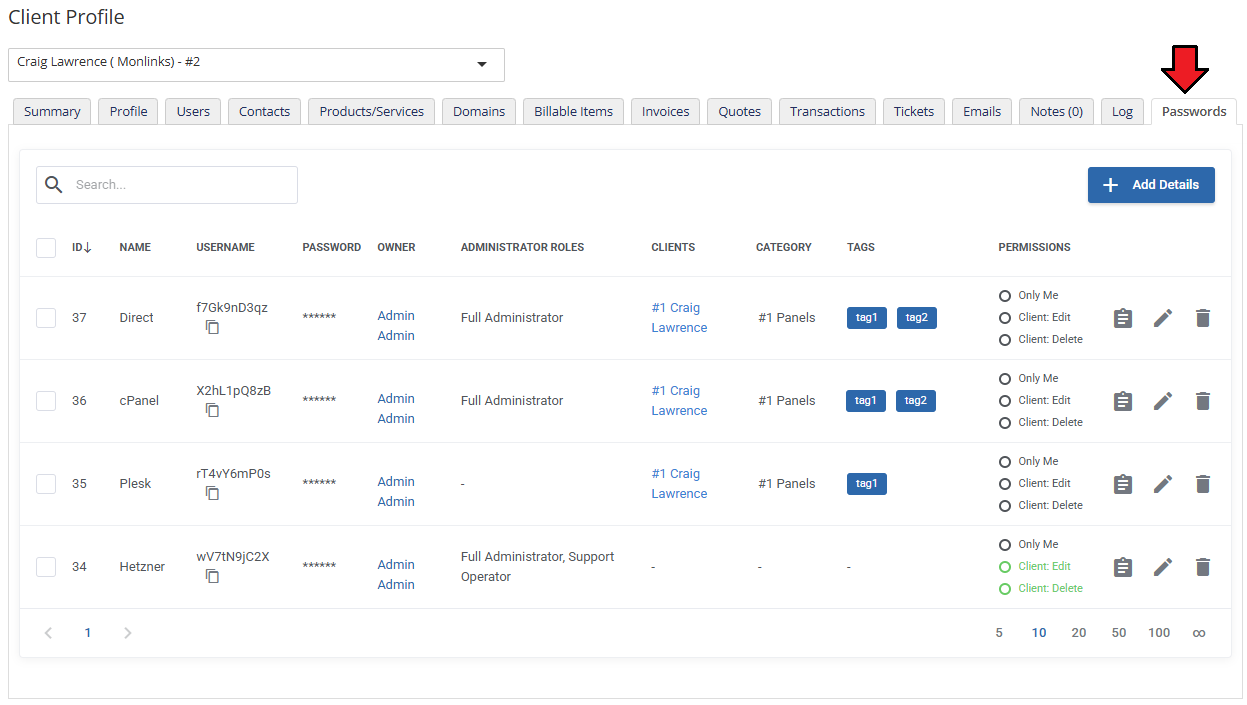Screen dimensions: 1247x705
Task: Open the Billable Items tab
Action: pyautogui.click(x=573, y=112)
